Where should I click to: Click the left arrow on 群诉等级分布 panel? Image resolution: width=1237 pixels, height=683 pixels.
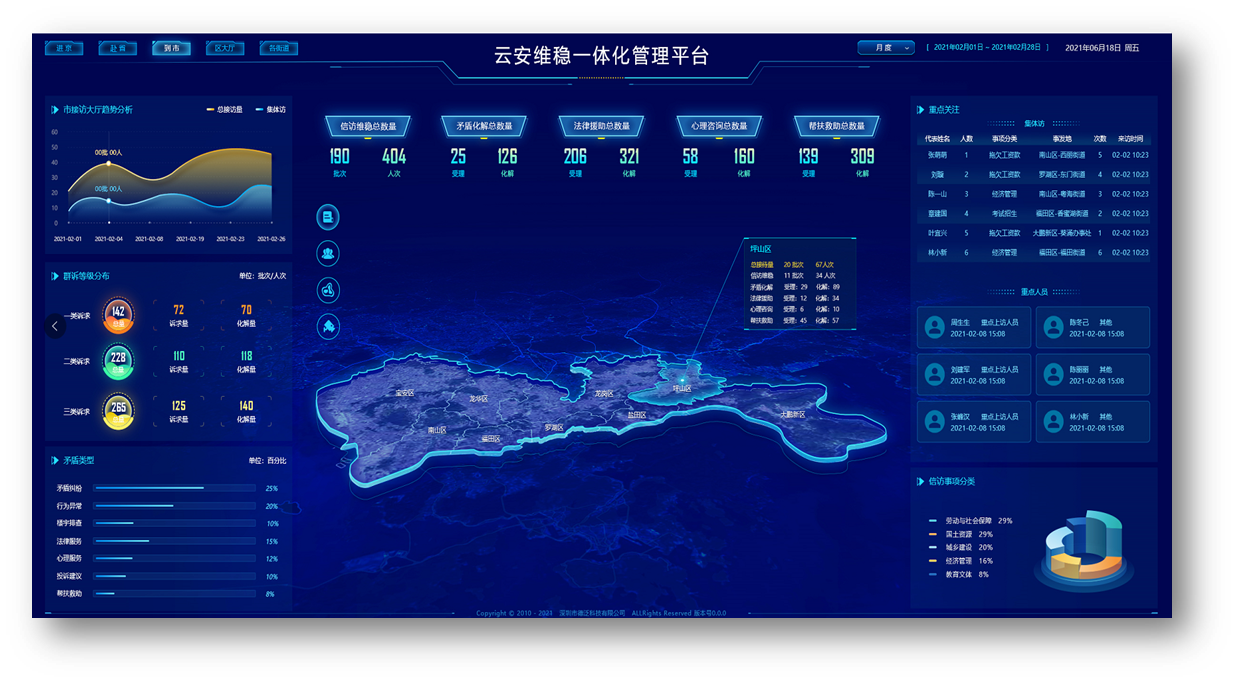pyautogui.click(x=55, y=325)
